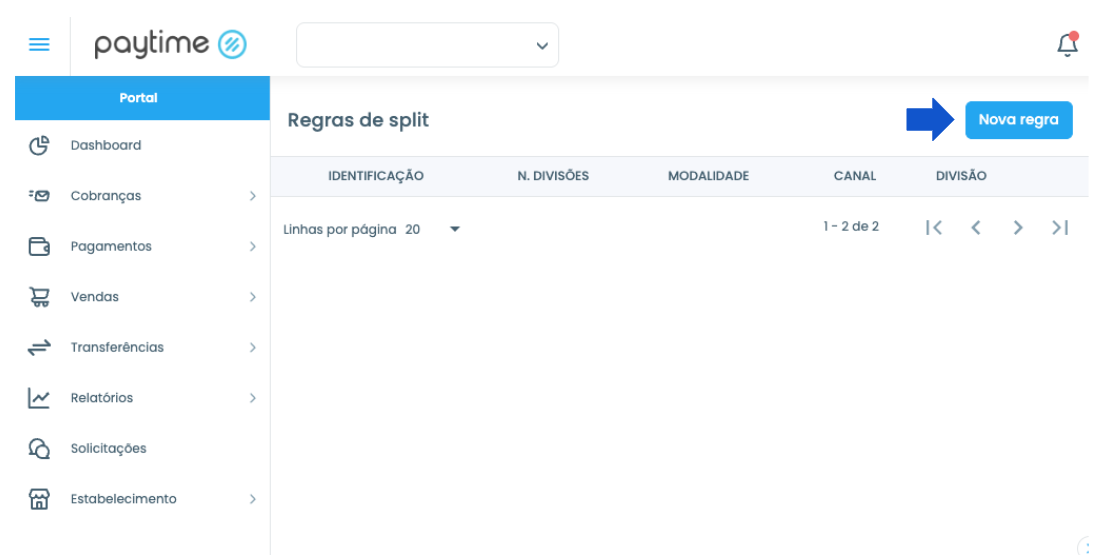Click the notification bell icon
Viewport: 1105px width, 555px height.
pyautogui.click(x=1068, y=44)
